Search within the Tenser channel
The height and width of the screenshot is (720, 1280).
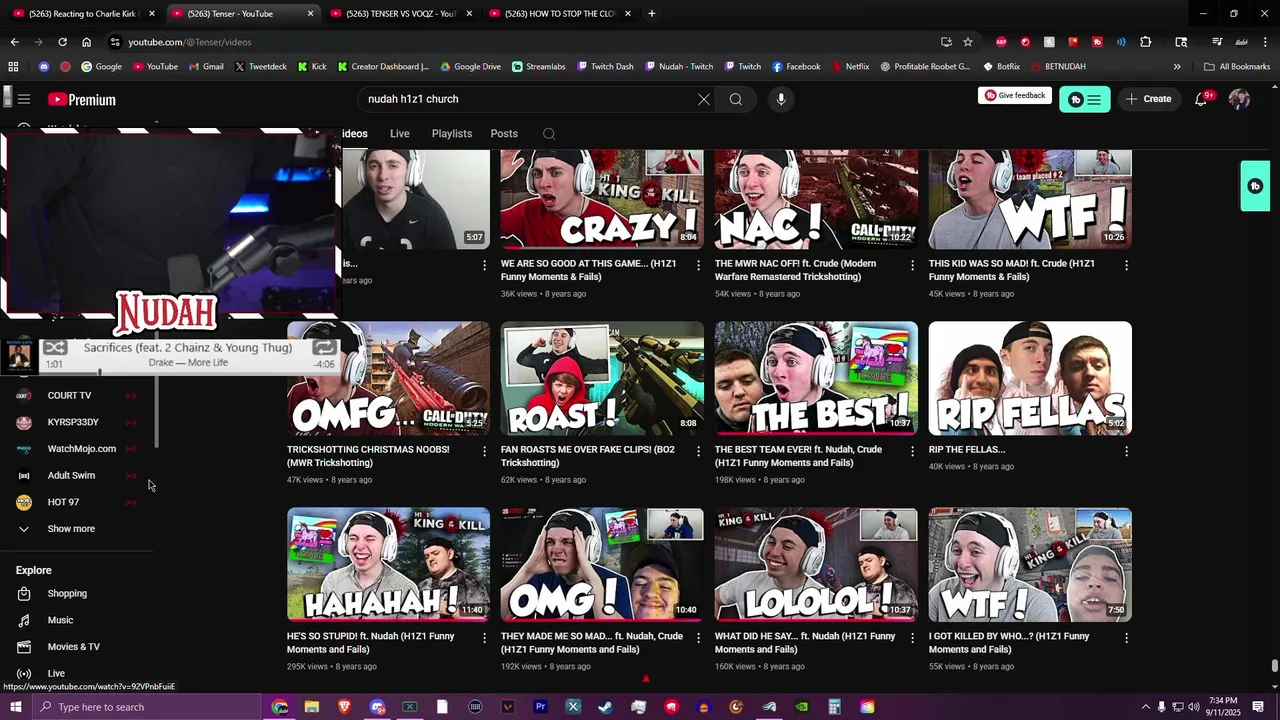pyautogui.click(x=549, y=134)
